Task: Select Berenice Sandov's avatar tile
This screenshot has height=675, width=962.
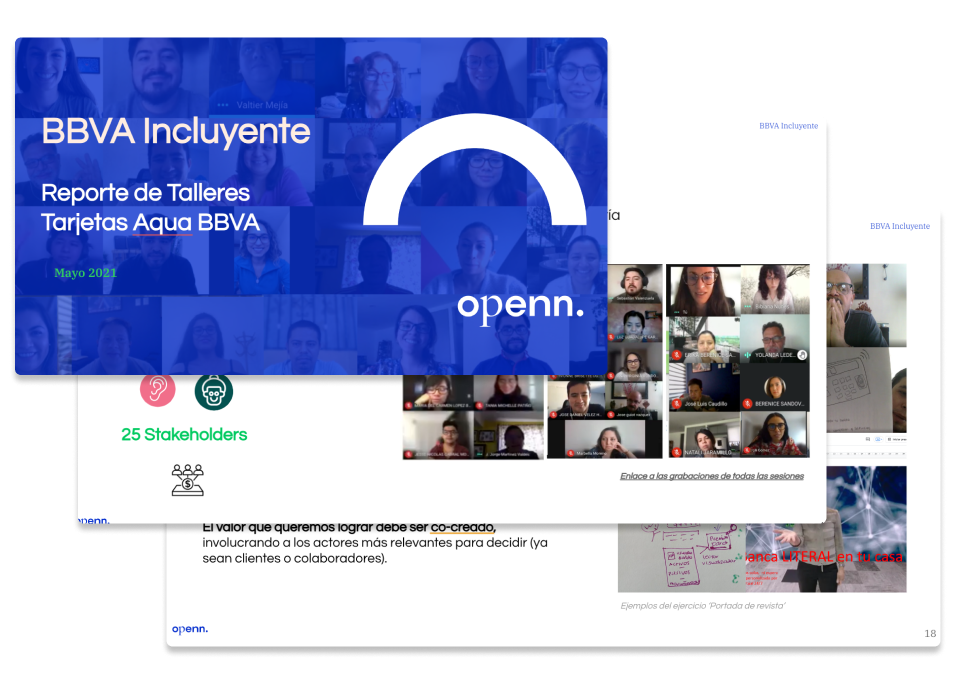Action: tap(775, 386)
